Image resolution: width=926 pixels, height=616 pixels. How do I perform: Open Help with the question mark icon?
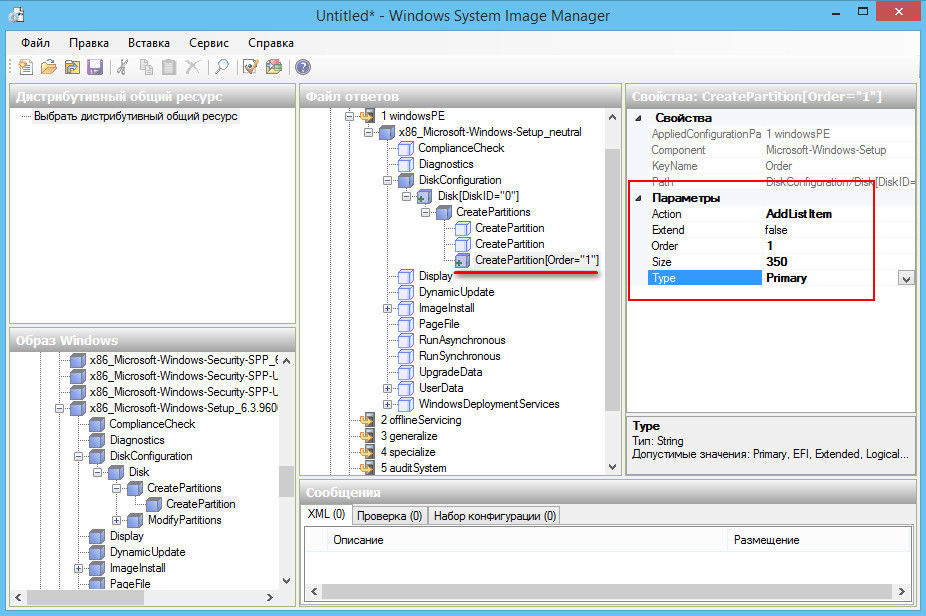pyautogui.click(x=303, y=67)
